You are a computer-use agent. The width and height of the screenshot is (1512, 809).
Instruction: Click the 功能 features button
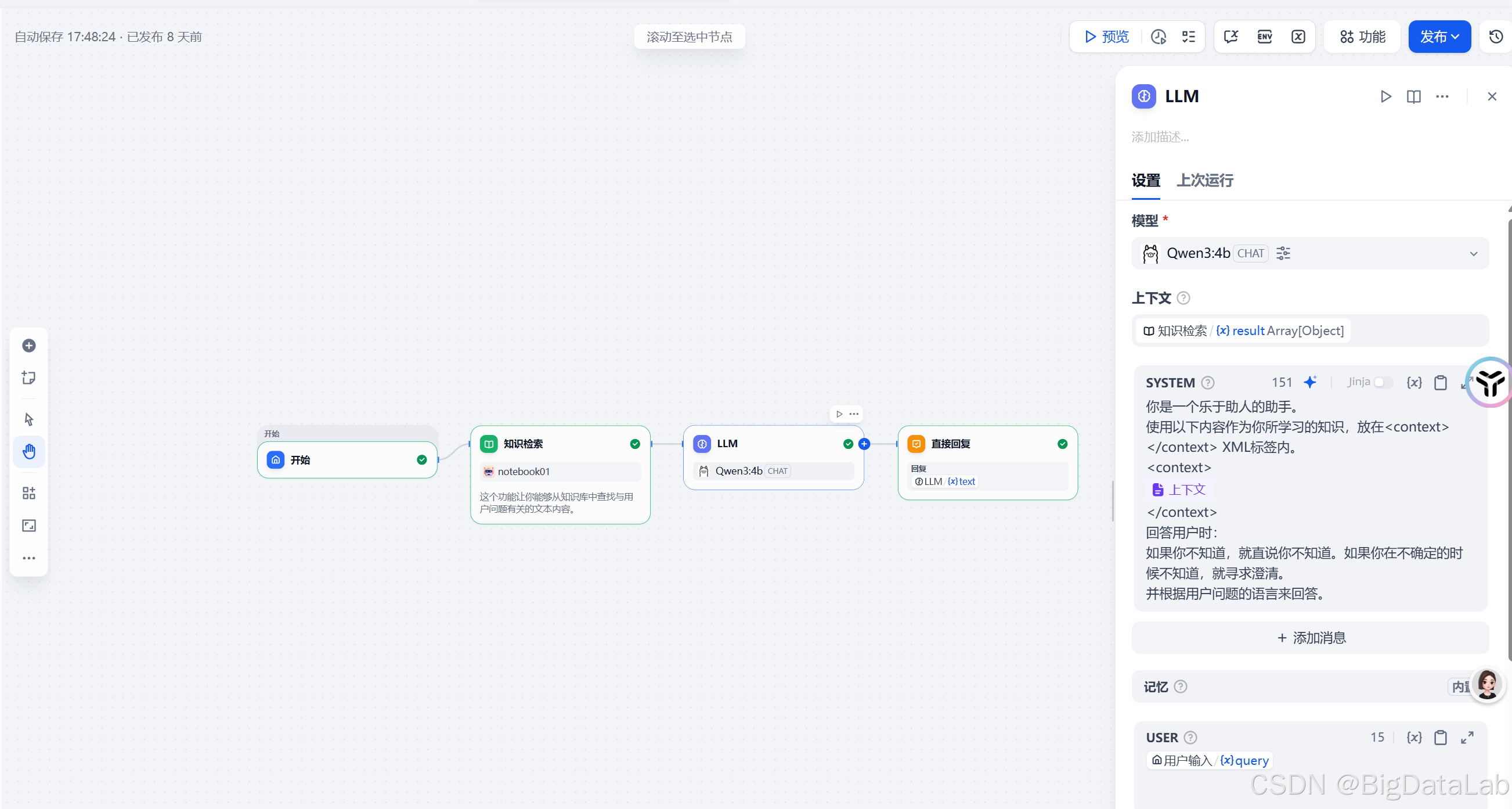click(1362, 37)
